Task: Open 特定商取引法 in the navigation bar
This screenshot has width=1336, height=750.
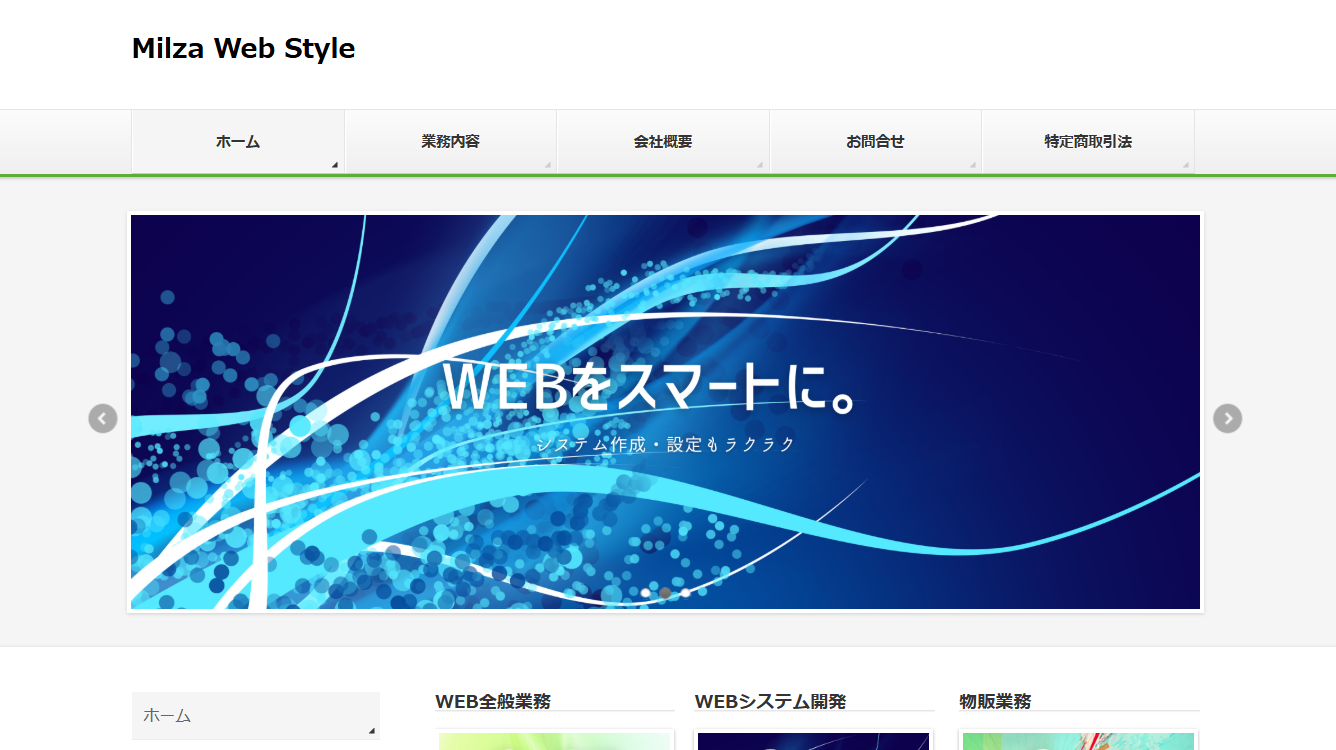Action: [1088, 142]
